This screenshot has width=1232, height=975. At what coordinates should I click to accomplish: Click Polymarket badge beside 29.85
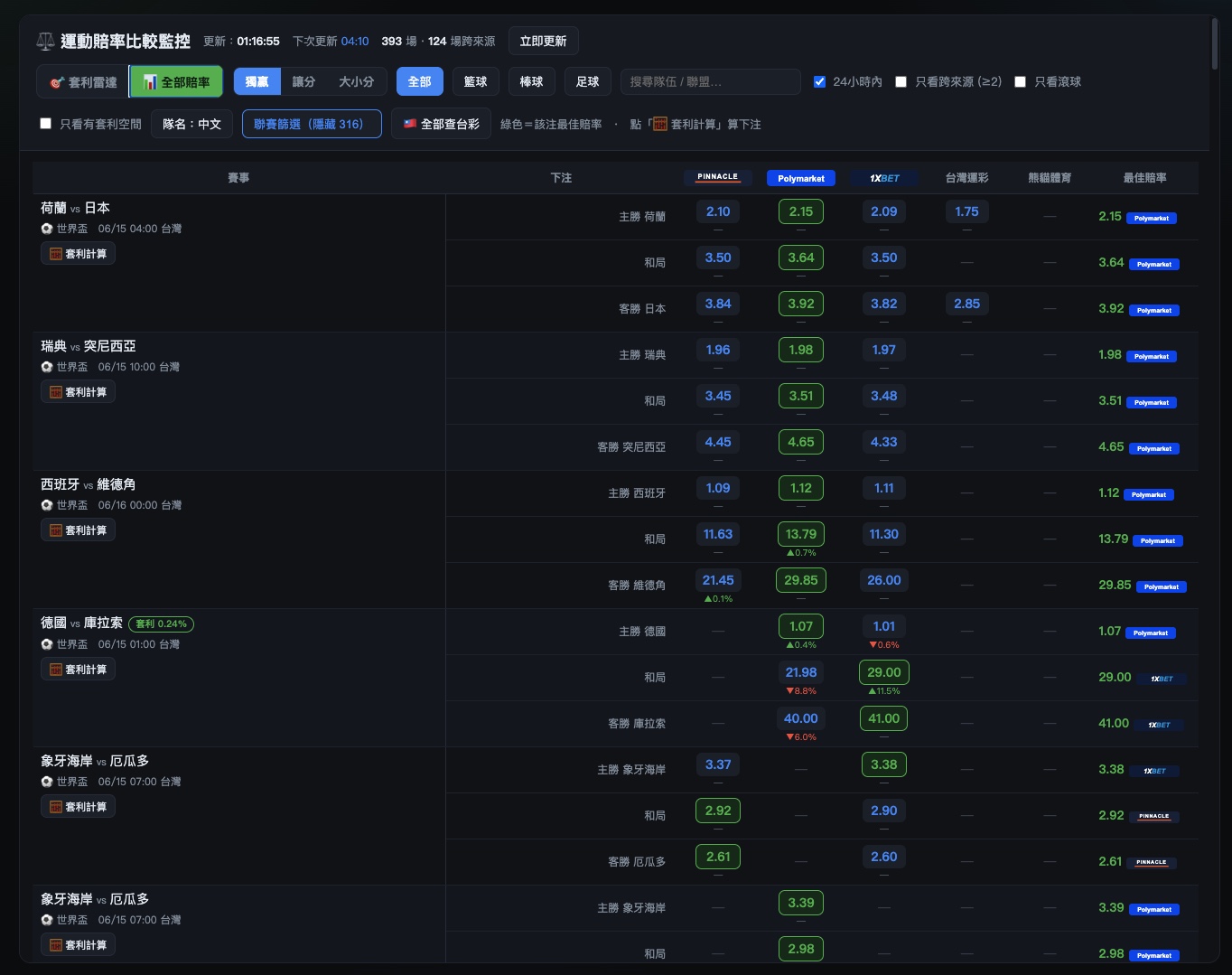[x=1162, y=586]
